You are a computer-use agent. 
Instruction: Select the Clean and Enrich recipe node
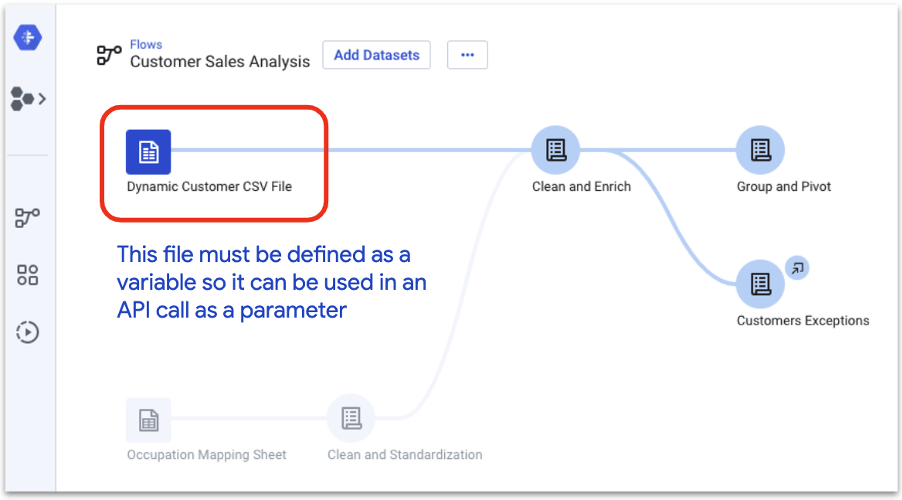[x=556, y=150]
